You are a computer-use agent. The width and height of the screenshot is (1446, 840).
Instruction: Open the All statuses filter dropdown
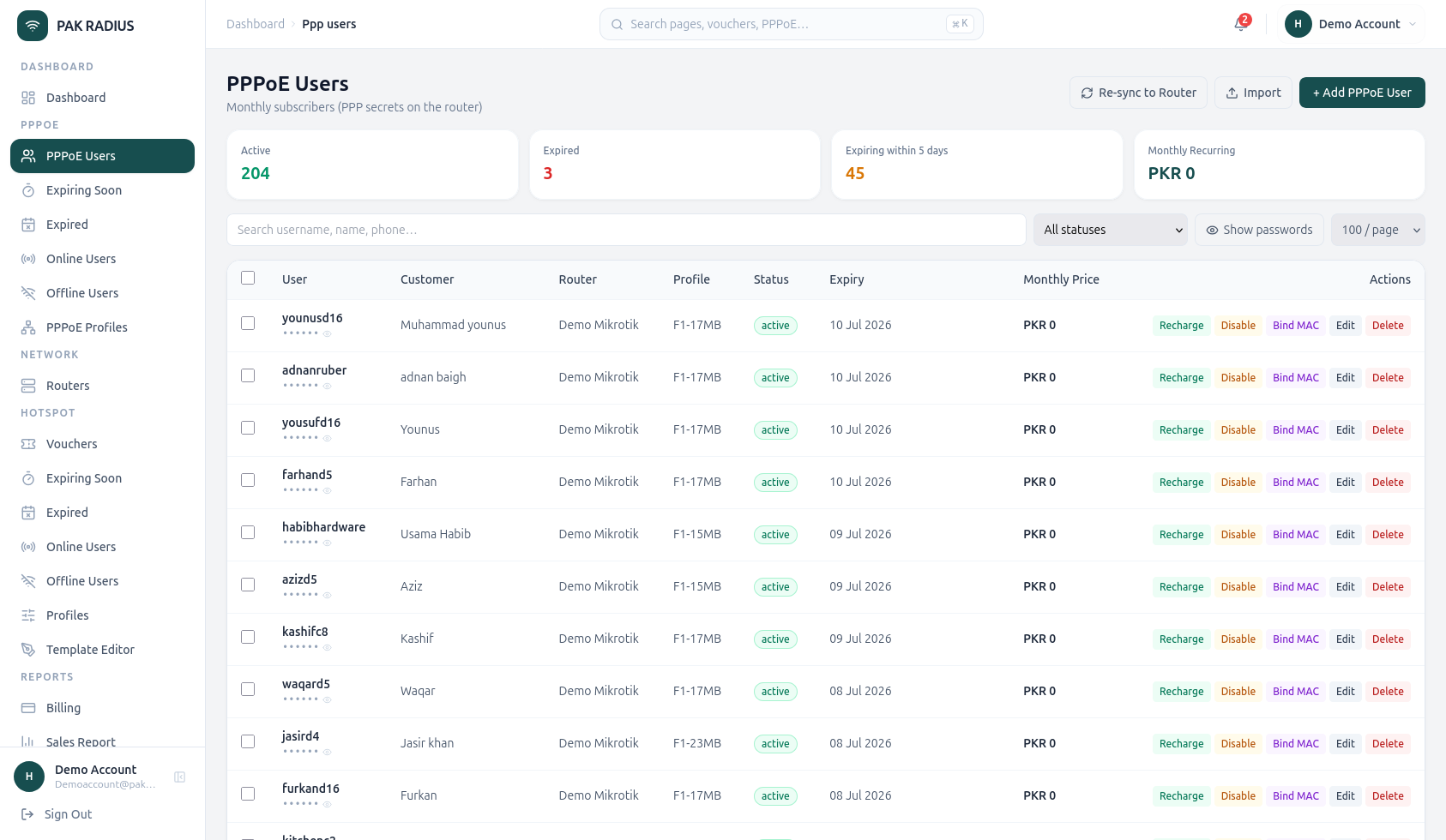(1111, 230)
